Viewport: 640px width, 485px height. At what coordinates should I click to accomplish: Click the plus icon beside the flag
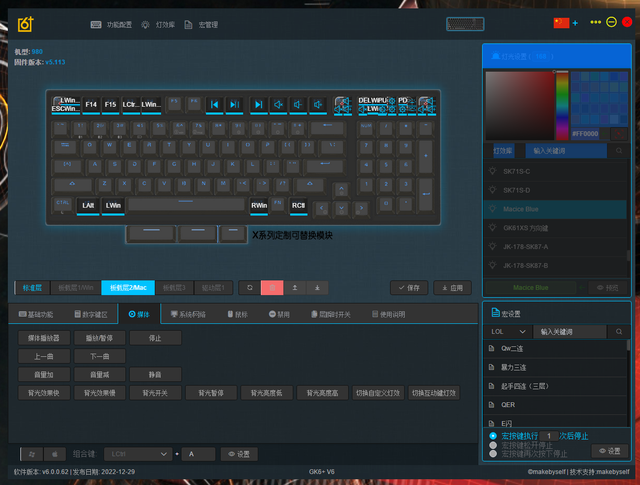575,23
